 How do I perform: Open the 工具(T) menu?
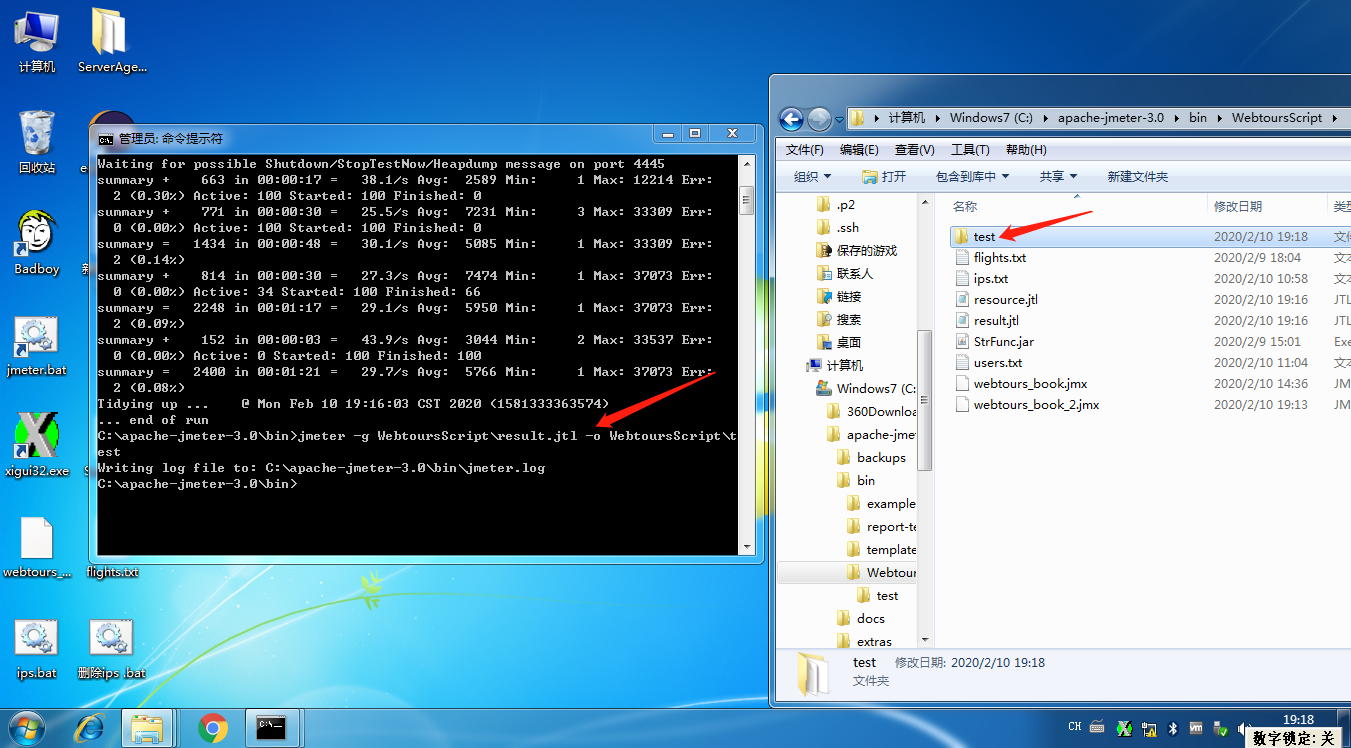[970, 150]
